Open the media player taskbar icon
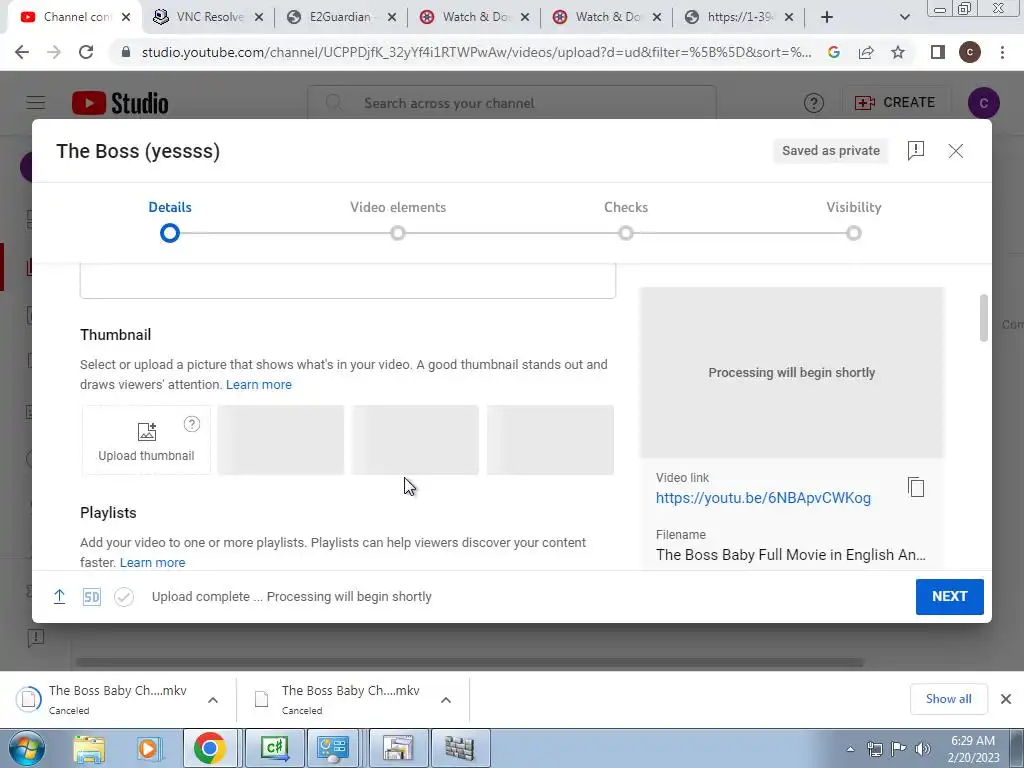This screenshot has height=768, width=1024. (x=148, y=748)
